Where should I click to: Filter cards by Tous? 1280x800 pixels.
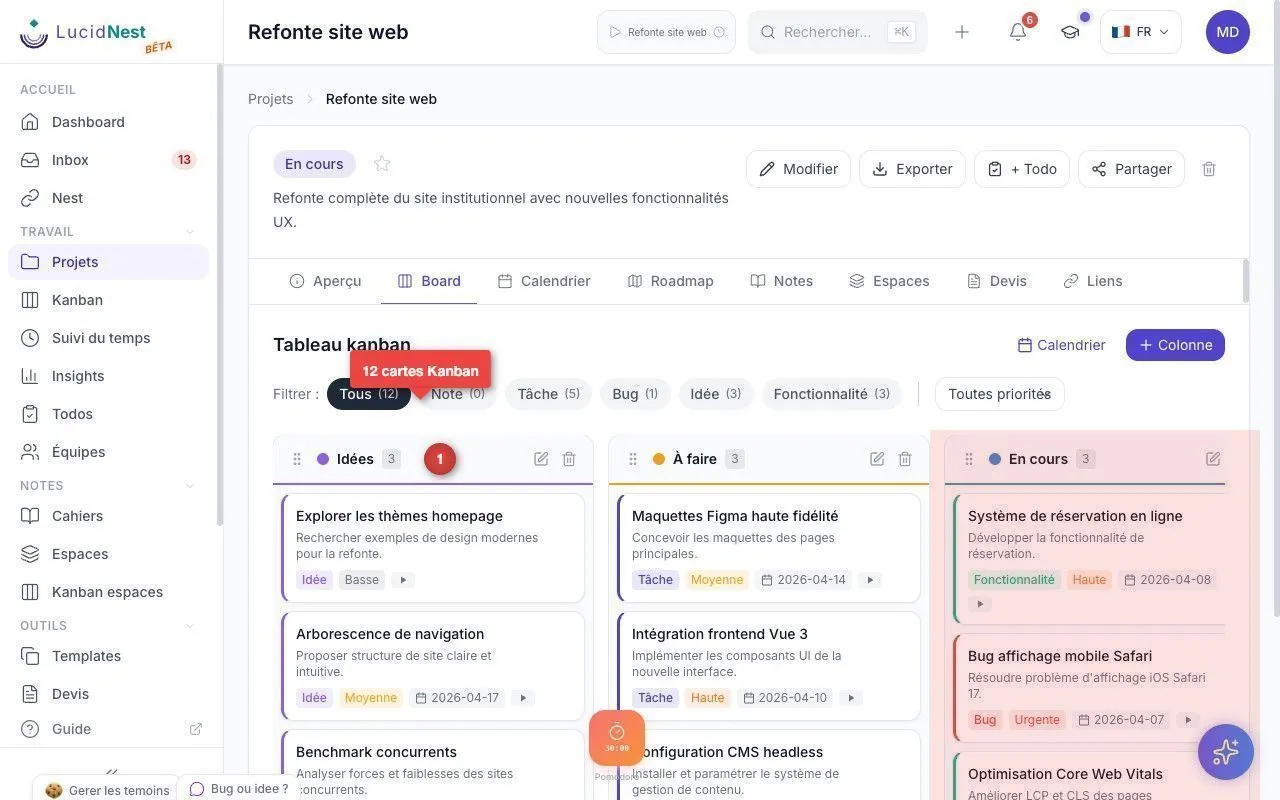click(x=369, y=394)
